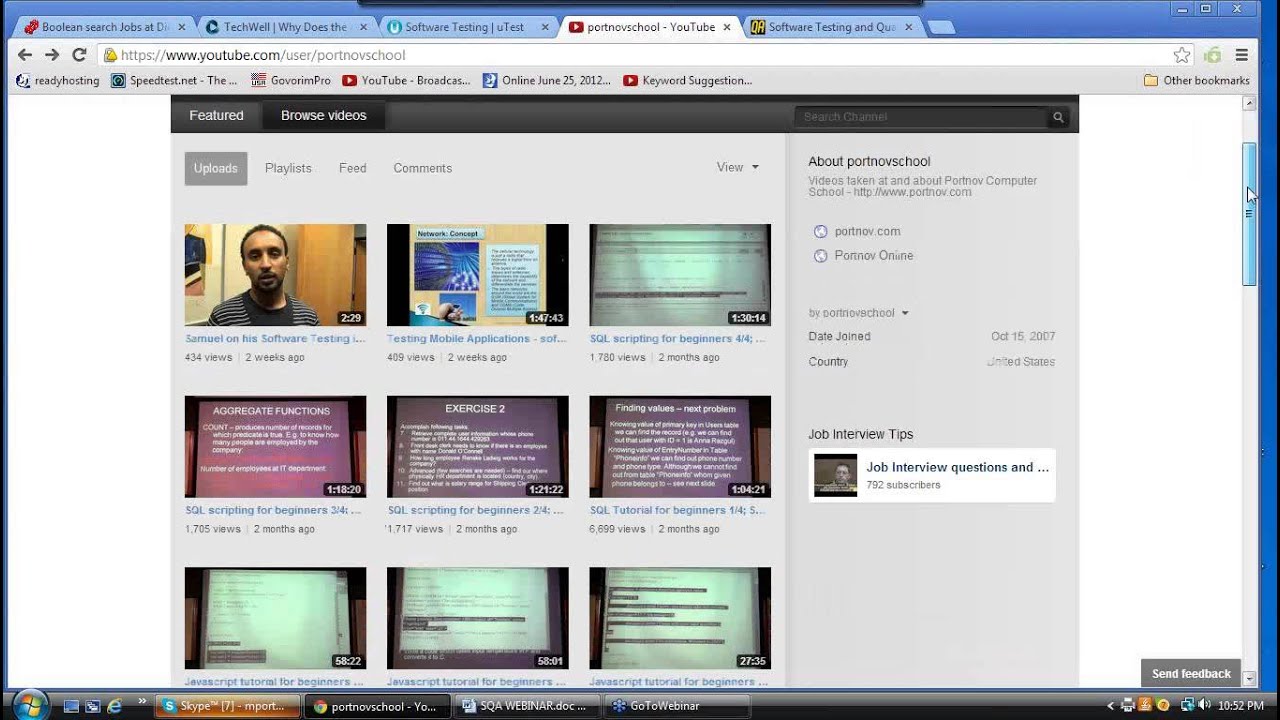The width and height of the screenshot is (1280, 720).
Task: Open a new browser tab
Action: 941,28
